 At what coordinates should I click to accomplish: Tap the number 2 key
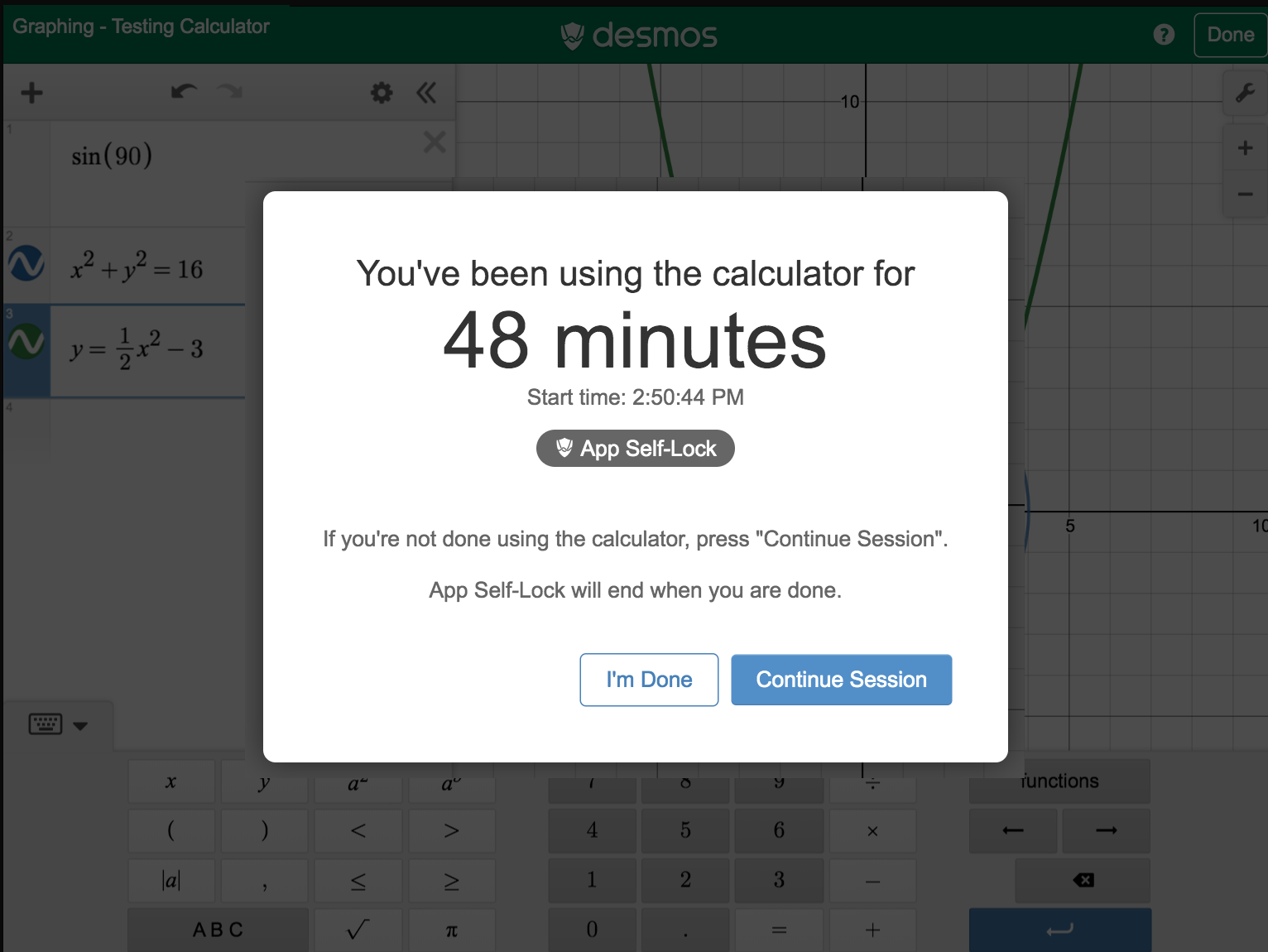click(x=685, y=880)
